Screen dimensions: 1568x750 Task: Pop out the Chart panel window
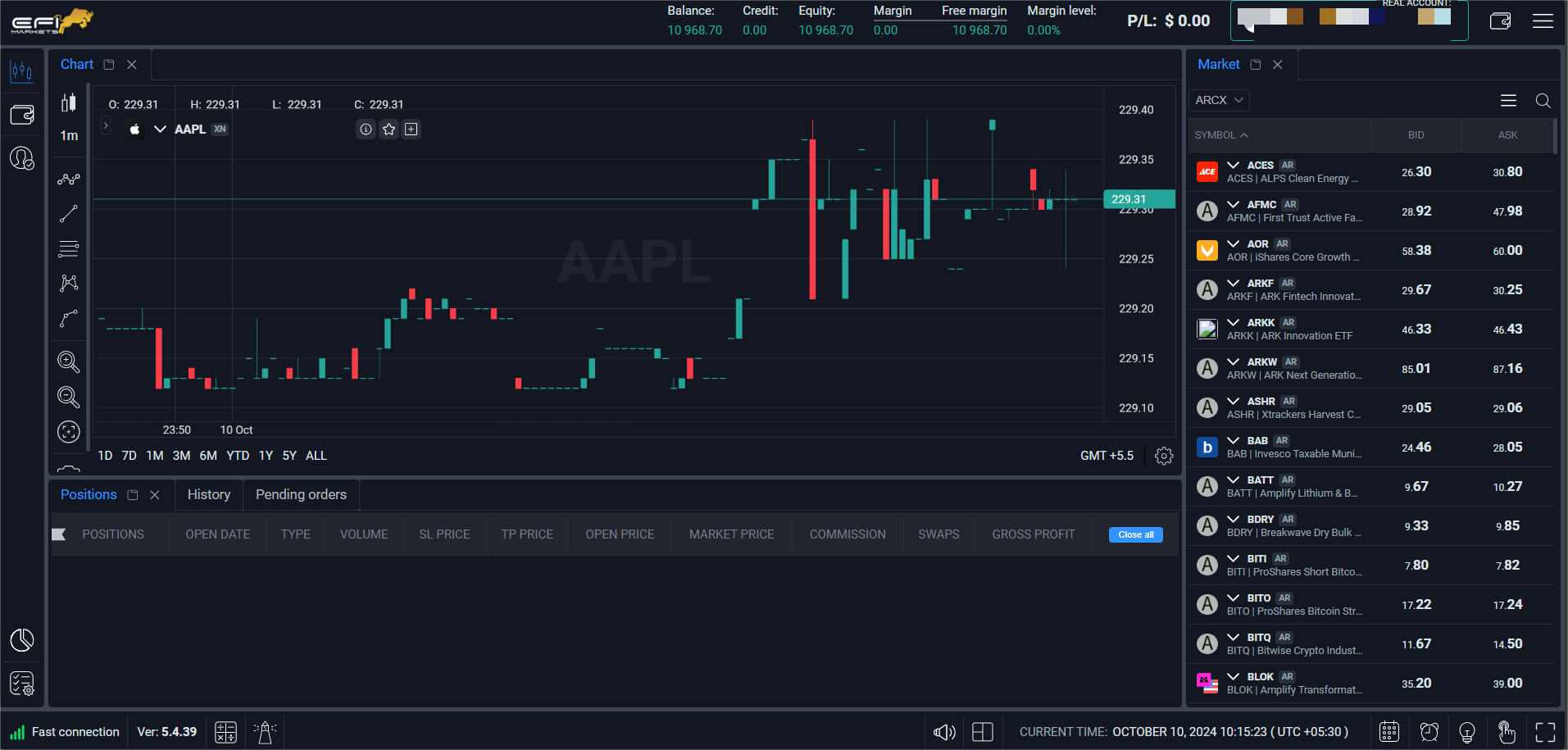point(109,64)
